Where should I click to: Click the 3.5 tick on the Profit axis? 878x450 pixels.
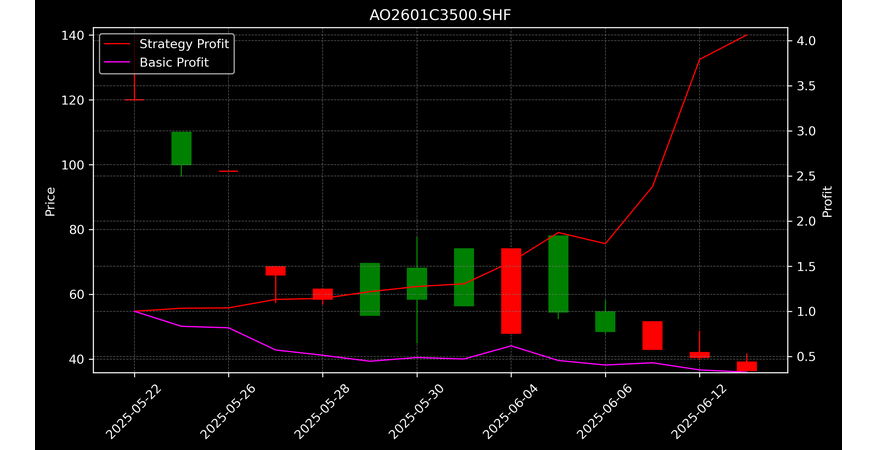[x=805, y=86]
